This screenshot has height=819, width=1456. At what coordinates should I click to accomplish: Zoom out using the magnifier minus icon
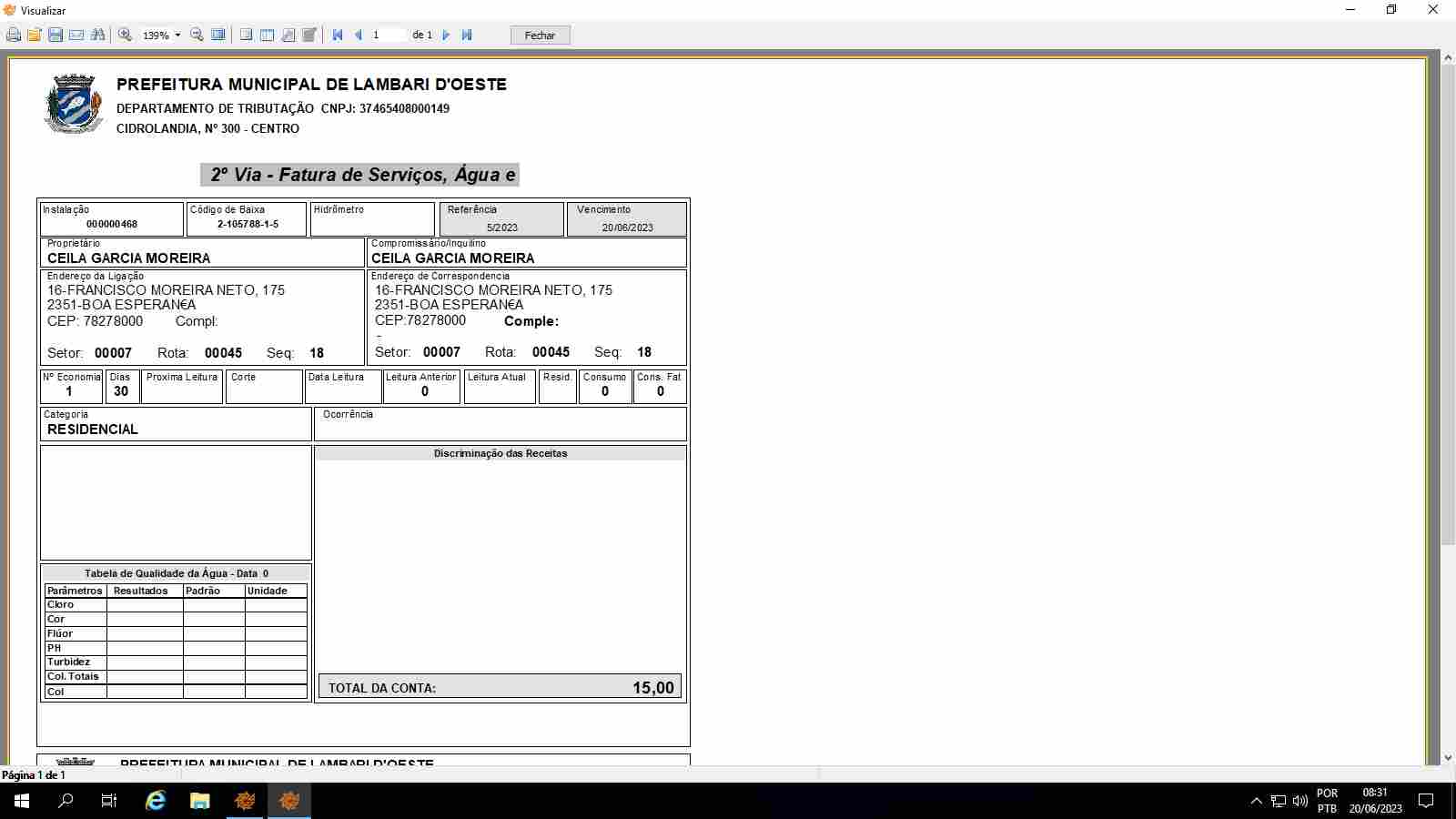(197, 35)
